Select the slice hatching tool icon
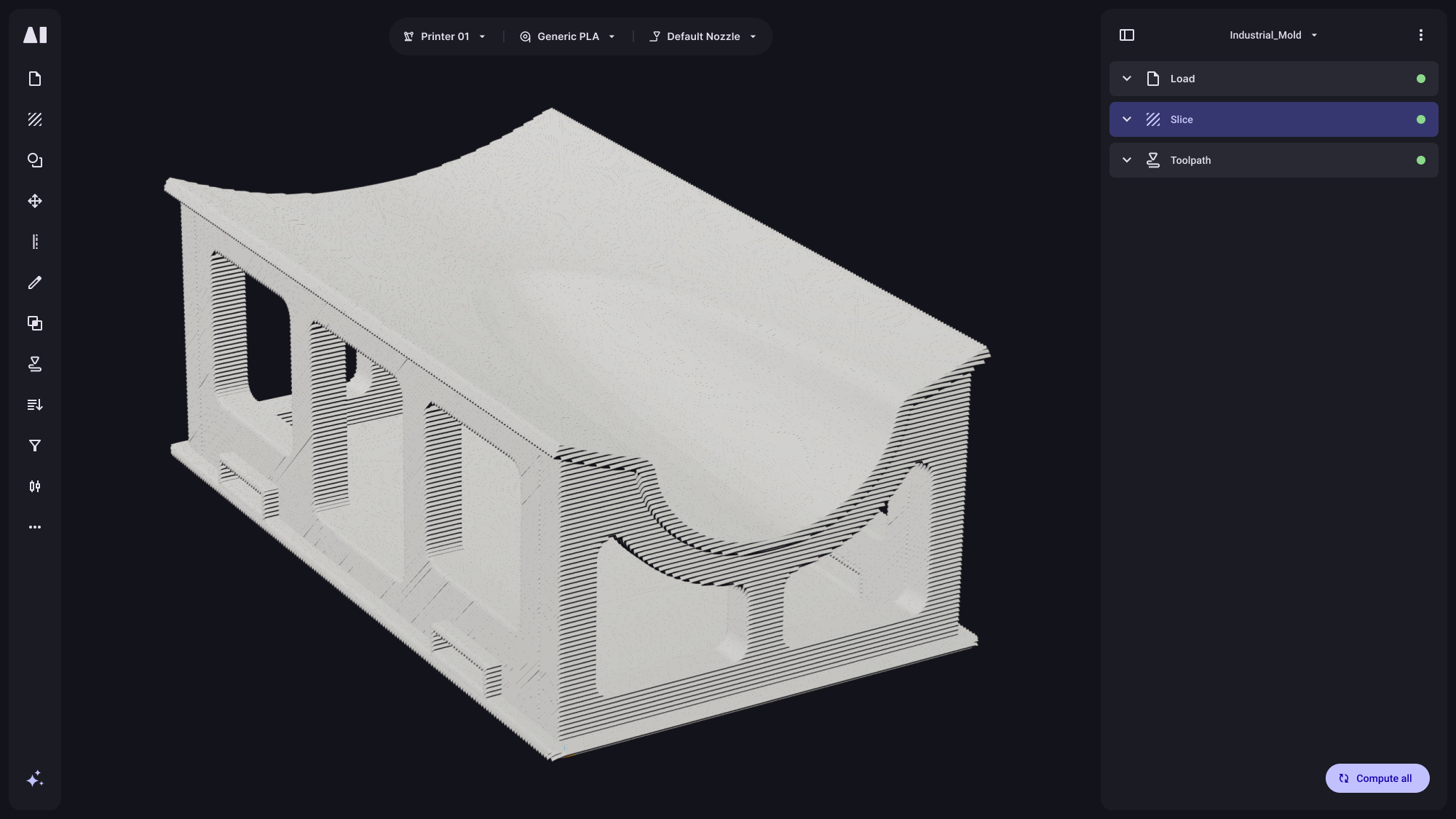This screenshot has height=819, width=1456. point(35,119)
